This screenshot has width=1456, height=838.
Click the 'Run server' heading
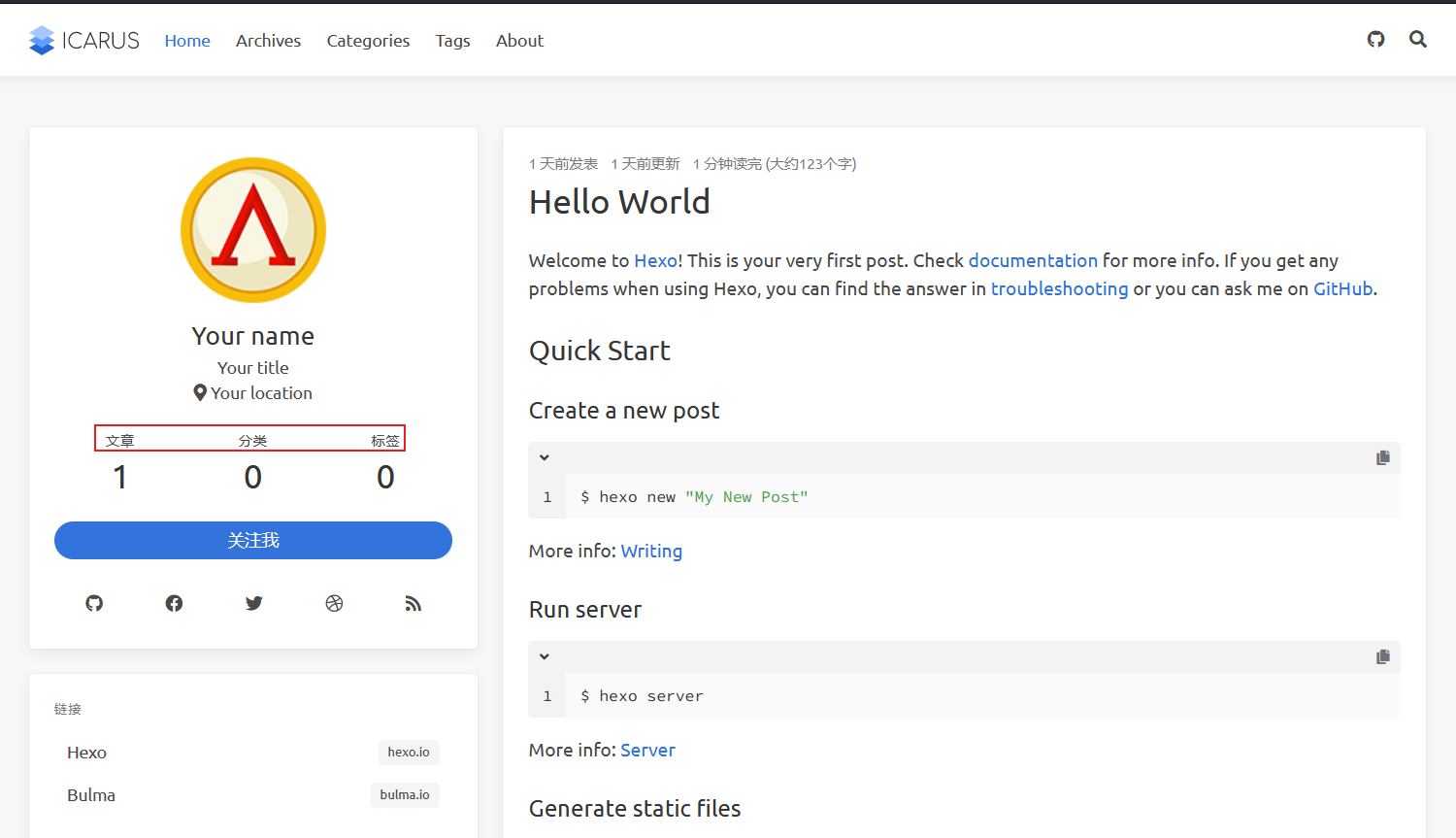[x=585, y=610]
